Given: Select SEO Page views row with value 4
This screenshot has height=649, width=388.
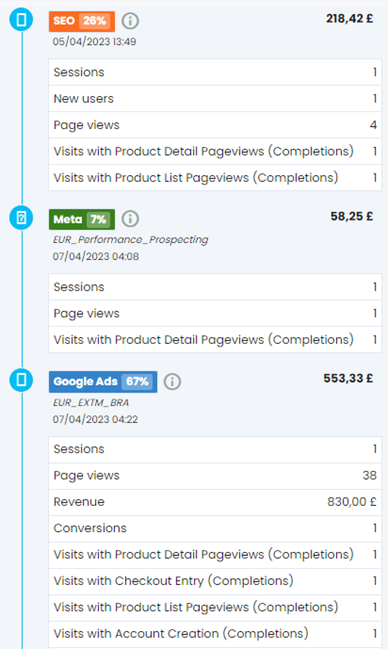Looking at the screenshot, I should point(215,125).
